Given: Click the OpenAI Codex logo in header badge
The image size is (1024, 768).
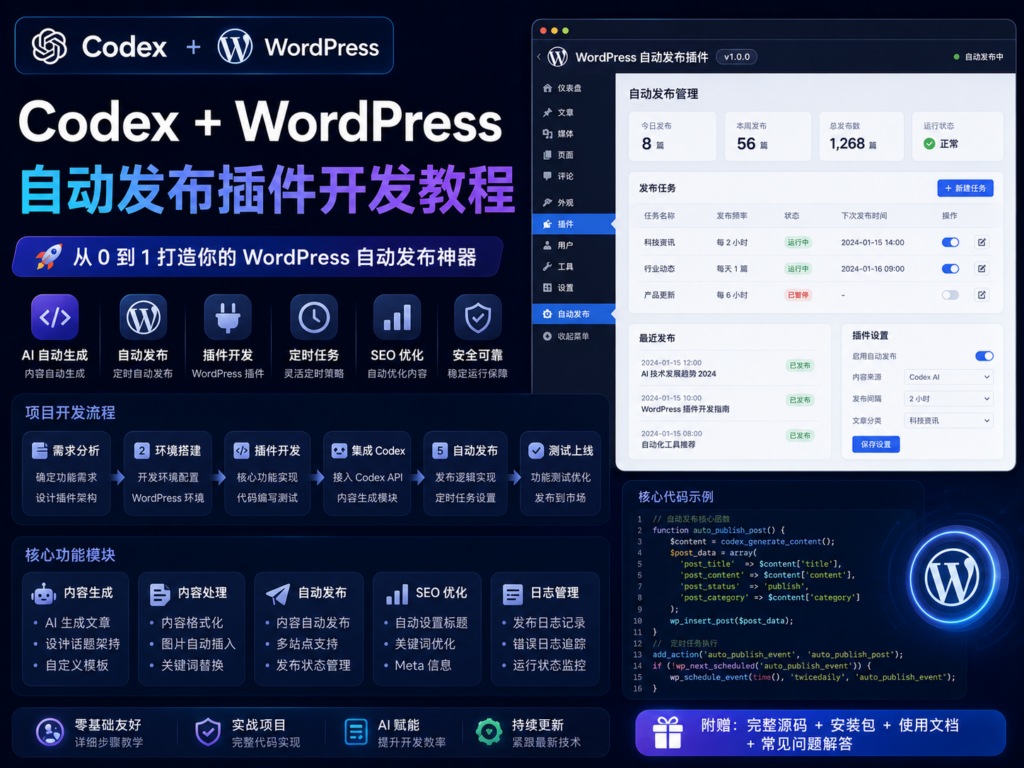Looking at the screenshot, I should [50, 46].
